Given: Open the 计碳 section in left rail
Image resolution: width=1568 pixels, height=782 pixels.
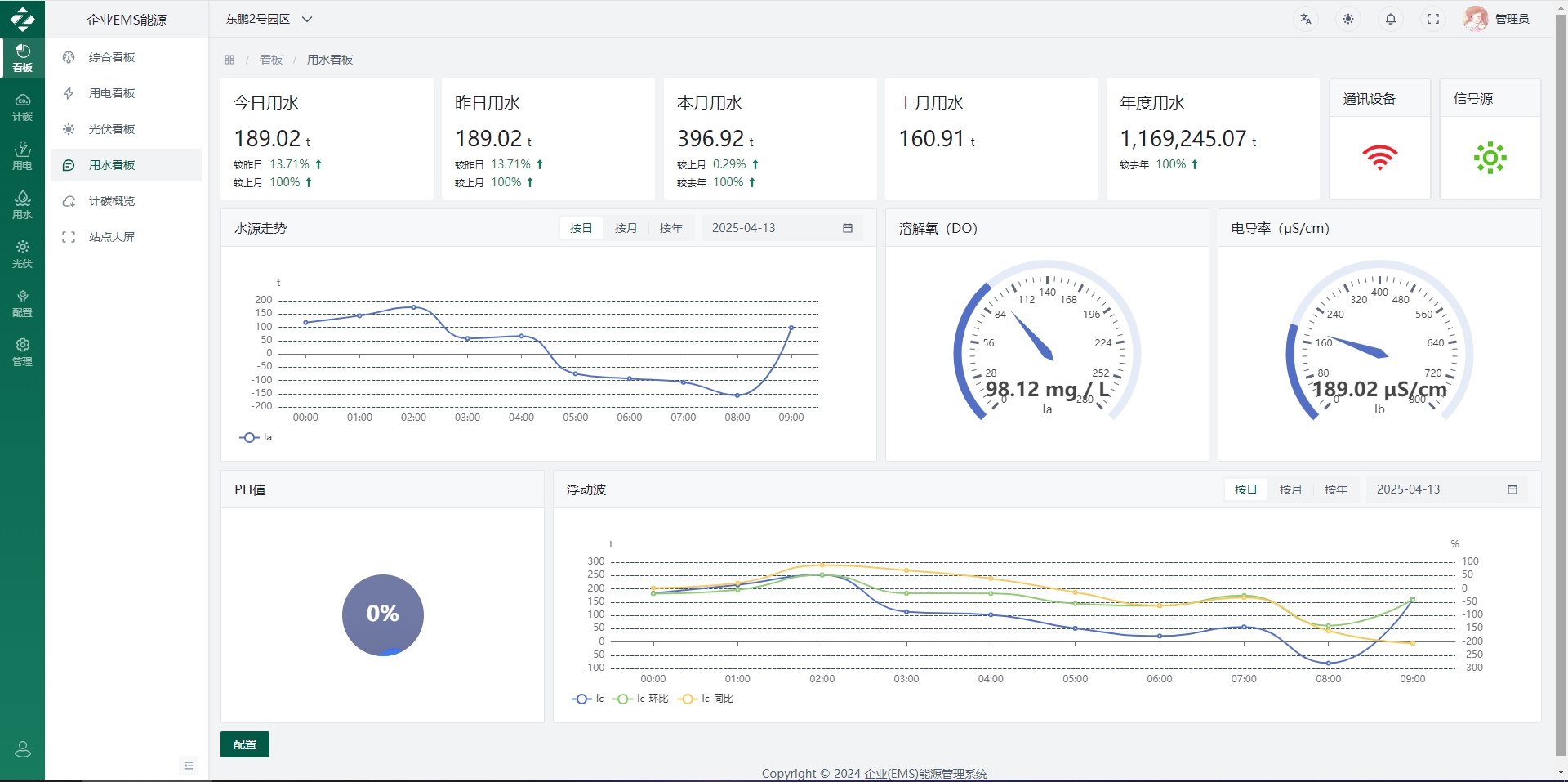Looking at the screenshot, I should pos(22,107).
